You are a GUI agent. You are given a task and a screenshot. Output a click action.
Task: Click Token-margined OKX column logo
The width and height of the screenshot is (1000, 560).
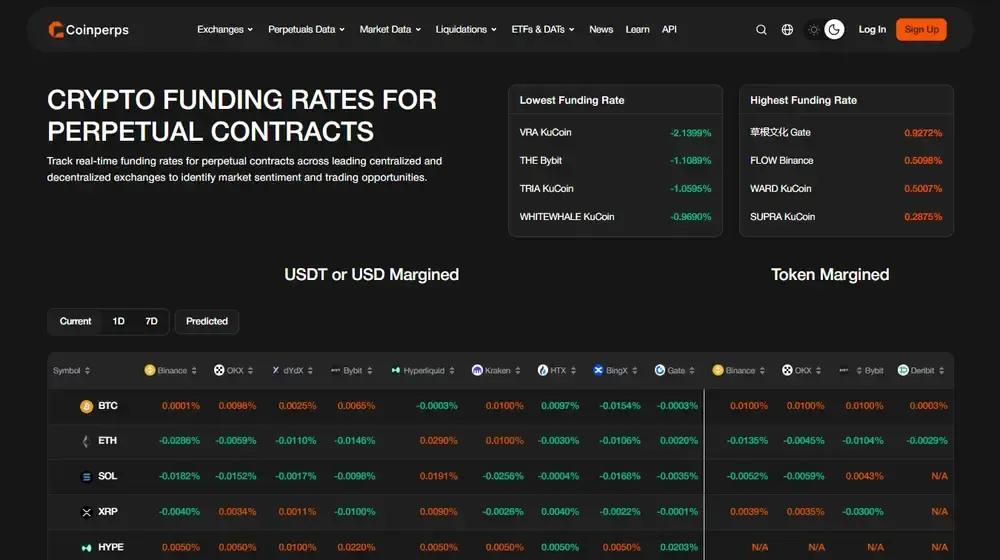787,370
